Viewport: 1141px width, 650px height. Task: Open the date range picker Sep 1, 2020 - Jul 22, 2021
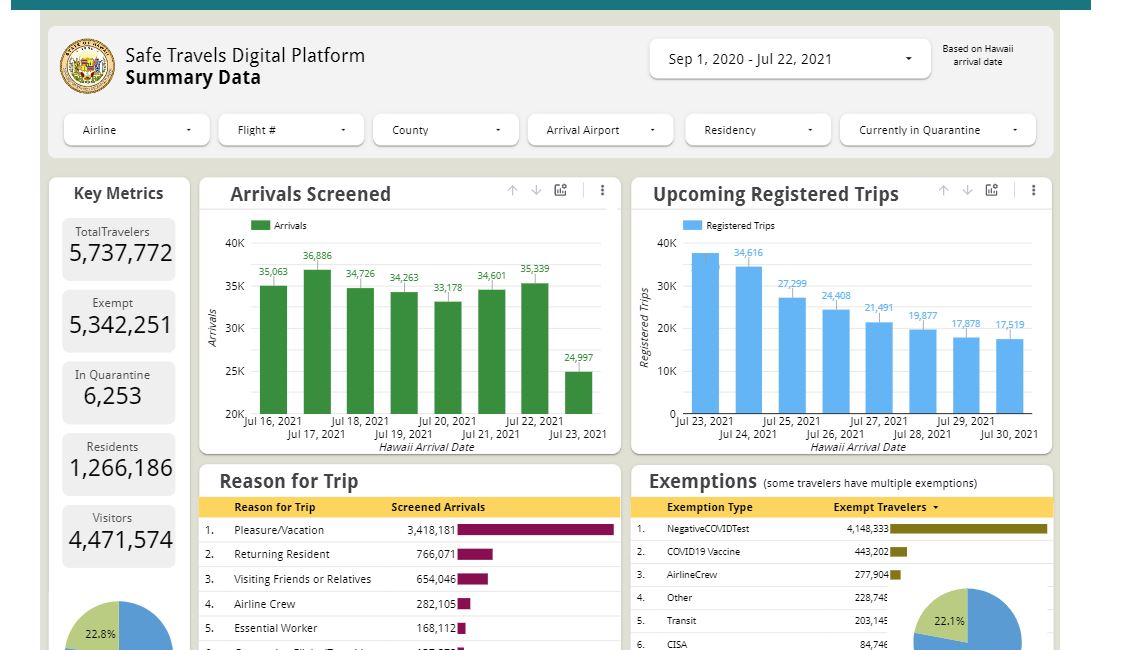point(790,59)
